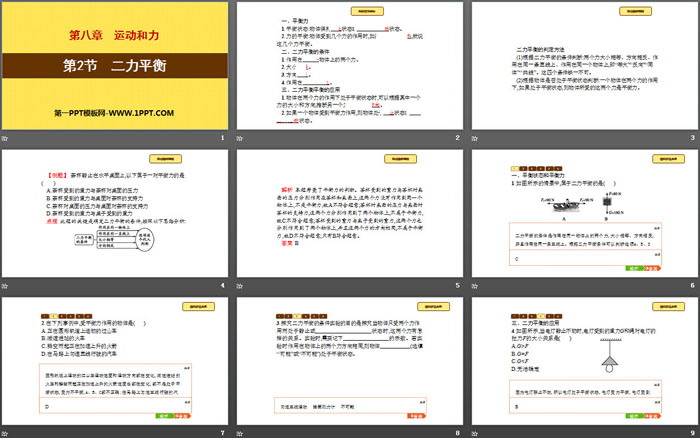This screenshot has width=700, height=438.
Task: Select slide 6 thumbnail with boat picture
Action: 585,213
